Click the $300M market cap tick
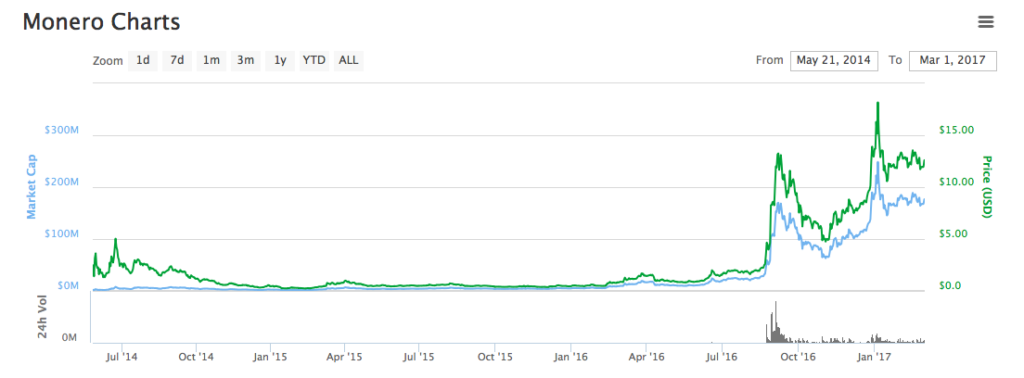 pyautogui.click(x=61, y=130)
